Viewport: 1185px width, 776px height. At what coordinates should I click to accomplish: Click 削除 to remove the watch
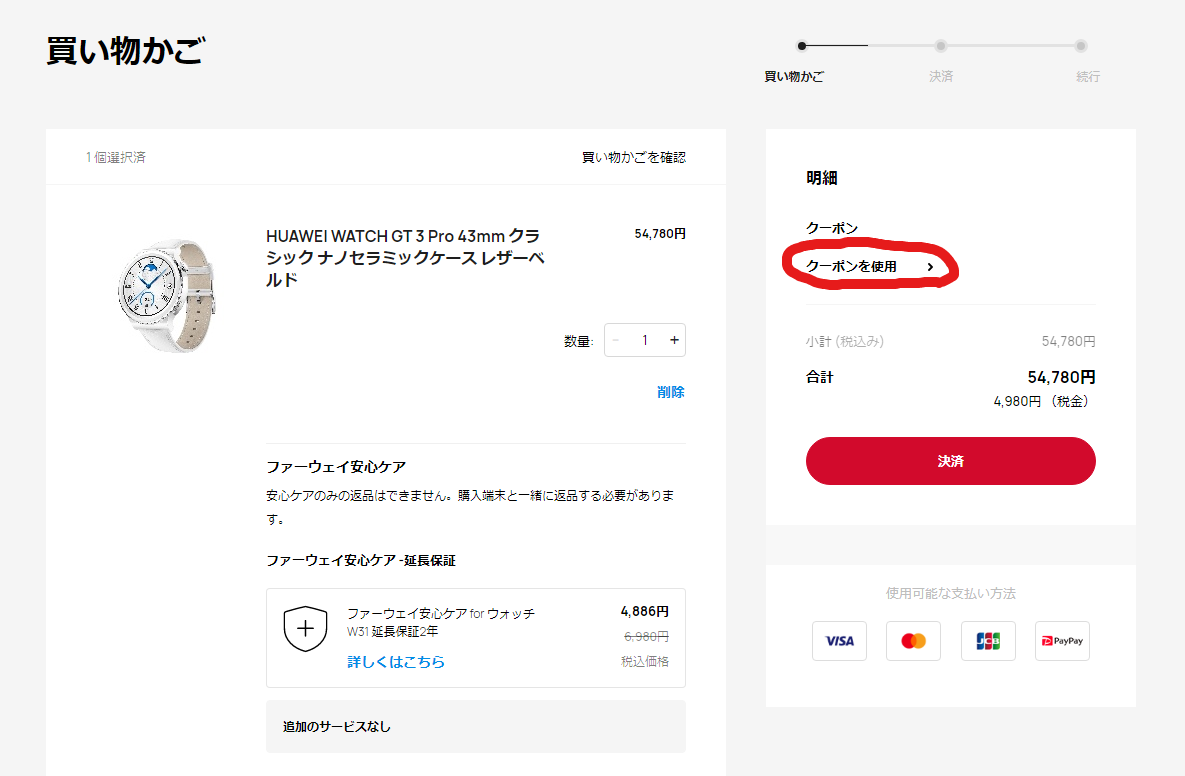click(x=670, y=391)
